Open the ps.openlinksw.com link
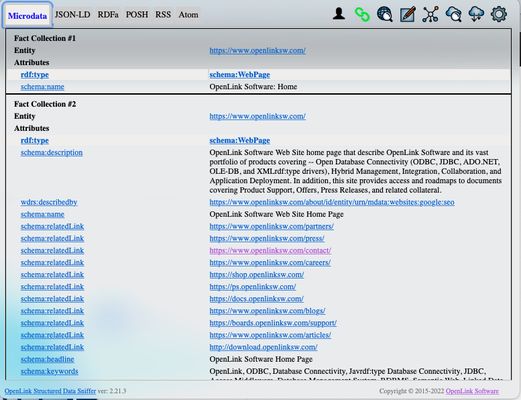Viewport: 521px width, 400px height. (x=253, y=287)
